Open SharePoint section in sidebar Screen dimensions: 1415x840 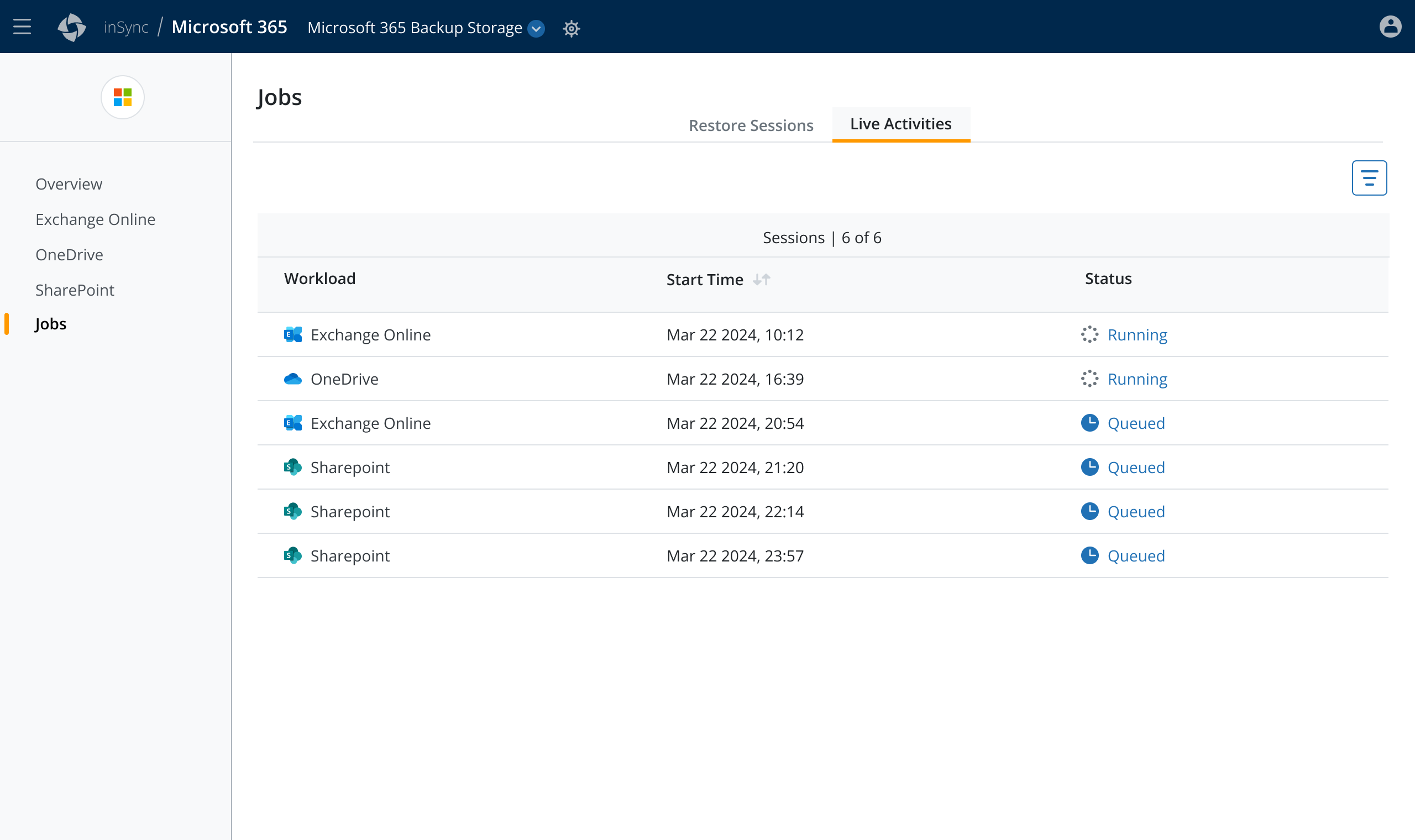coord(75,290)
